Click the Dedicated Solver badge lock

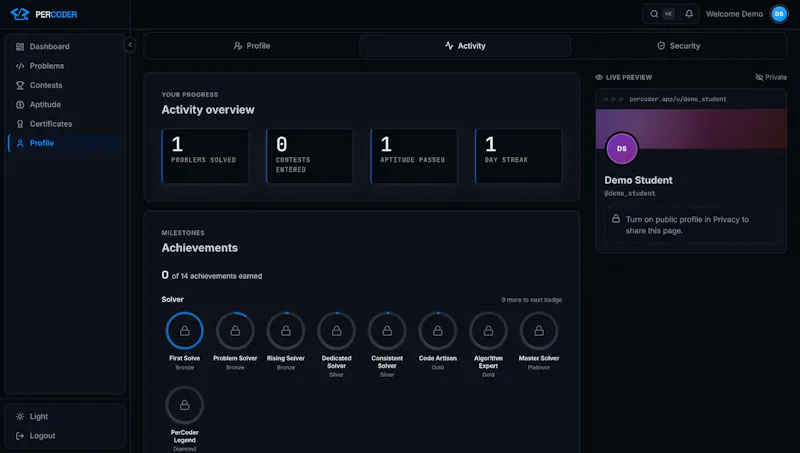point(336,331)
